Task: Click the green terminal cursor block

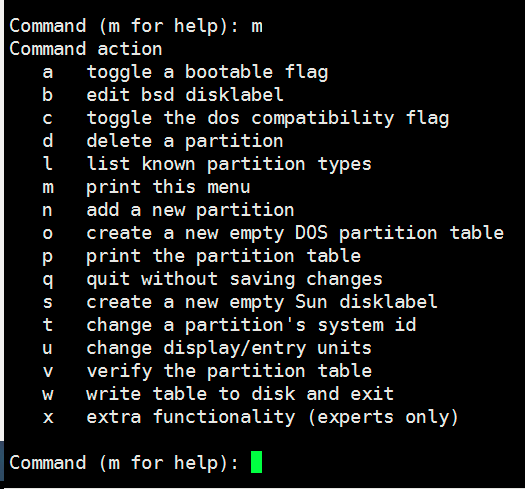Action: coord(256,462)
